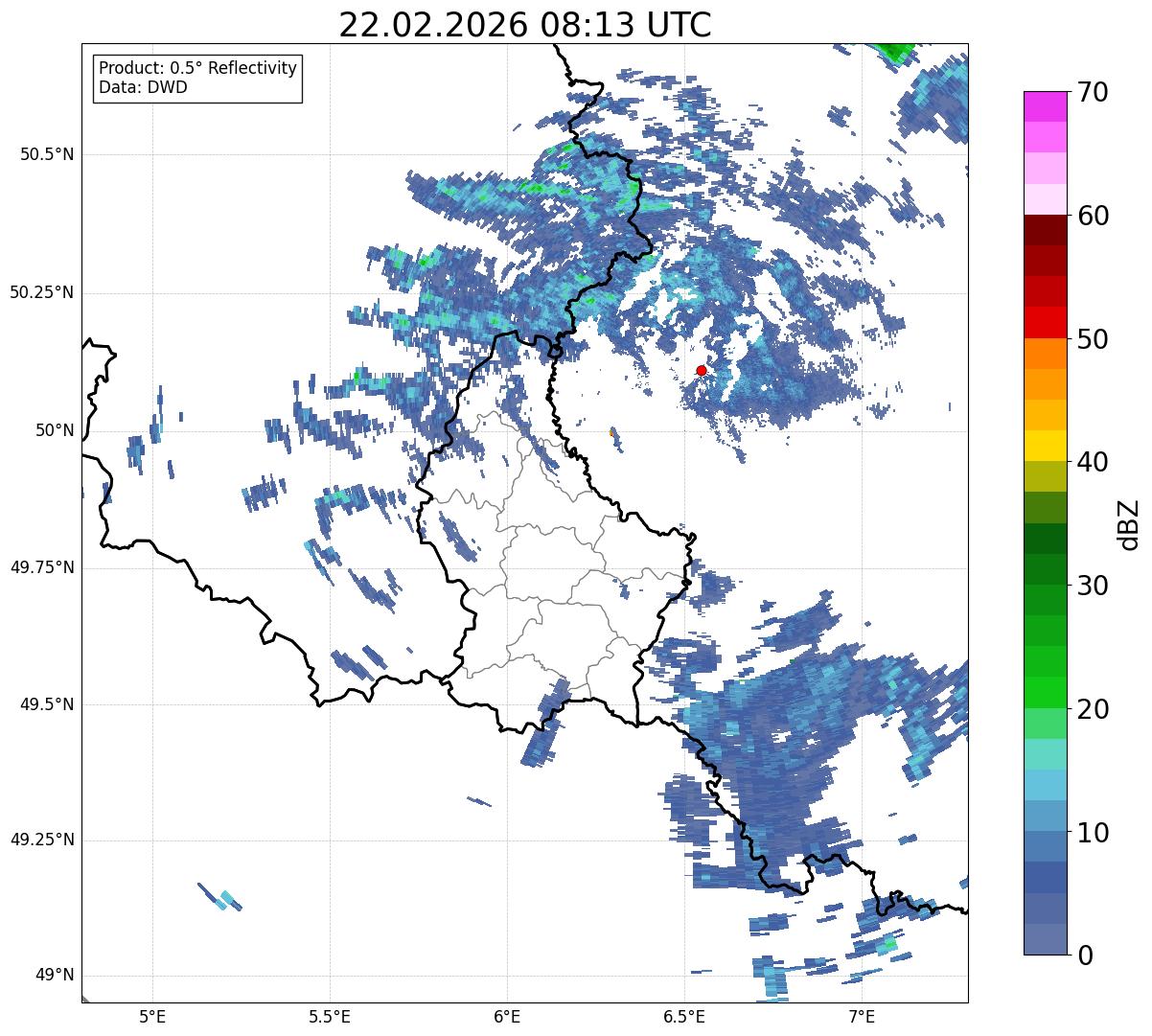Click the Product: 0.5° Reflectivity label
The width and height of the screenshot is (1152, 1036).
pos(197,68)
